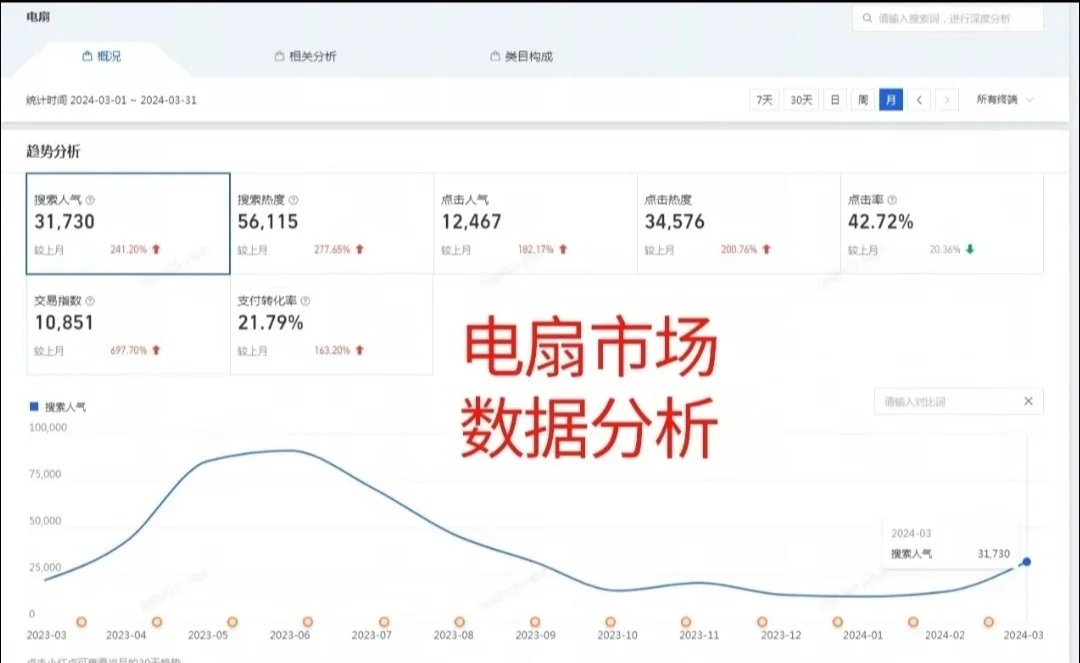
Task: Open the 类目构成 tab
Action: [x=524, y=56]
